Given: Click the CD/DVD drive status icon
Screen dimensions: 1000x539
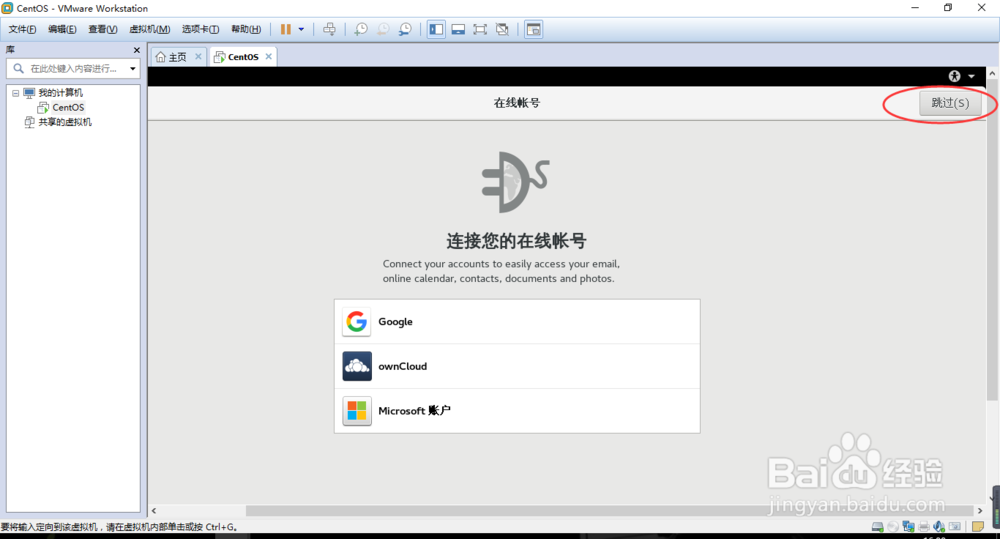Looking at the screenshot, I should pos(893,527).
